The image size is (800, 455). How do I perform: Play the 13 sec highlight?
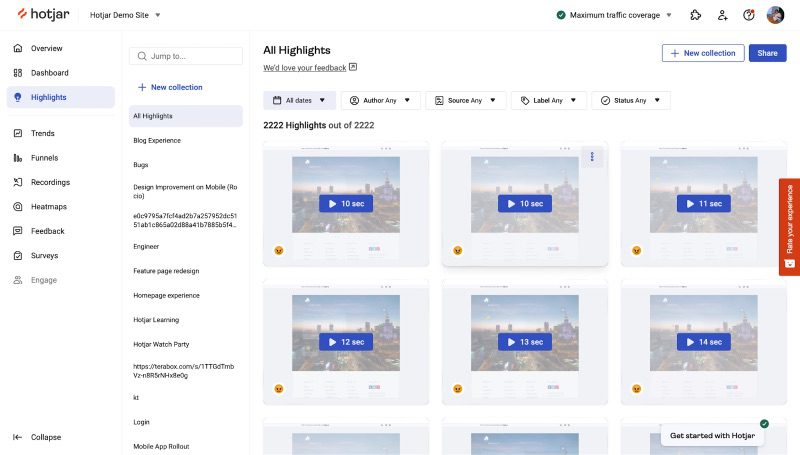pos(524,342)
